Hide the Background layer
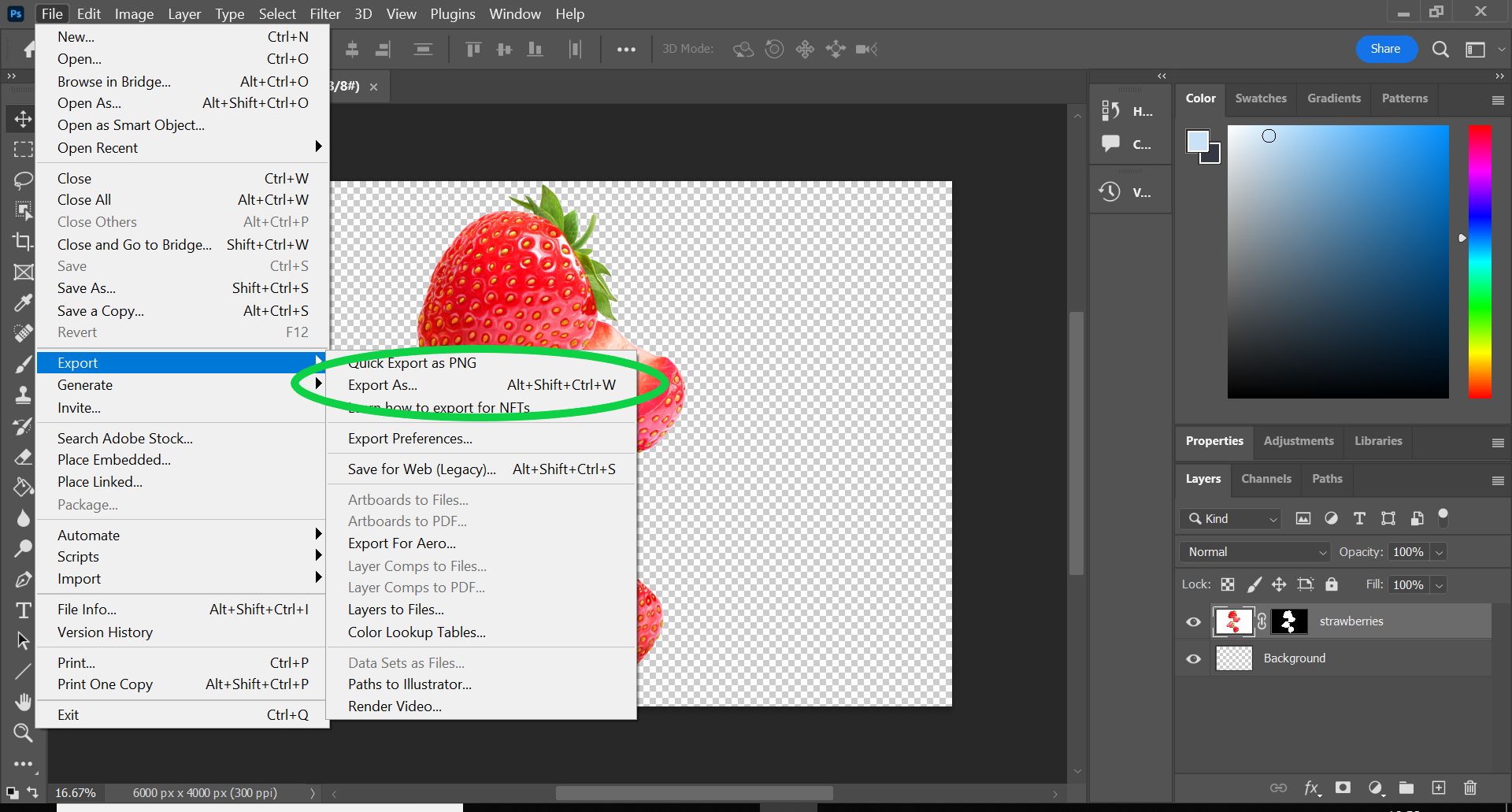 [1194, 658]
